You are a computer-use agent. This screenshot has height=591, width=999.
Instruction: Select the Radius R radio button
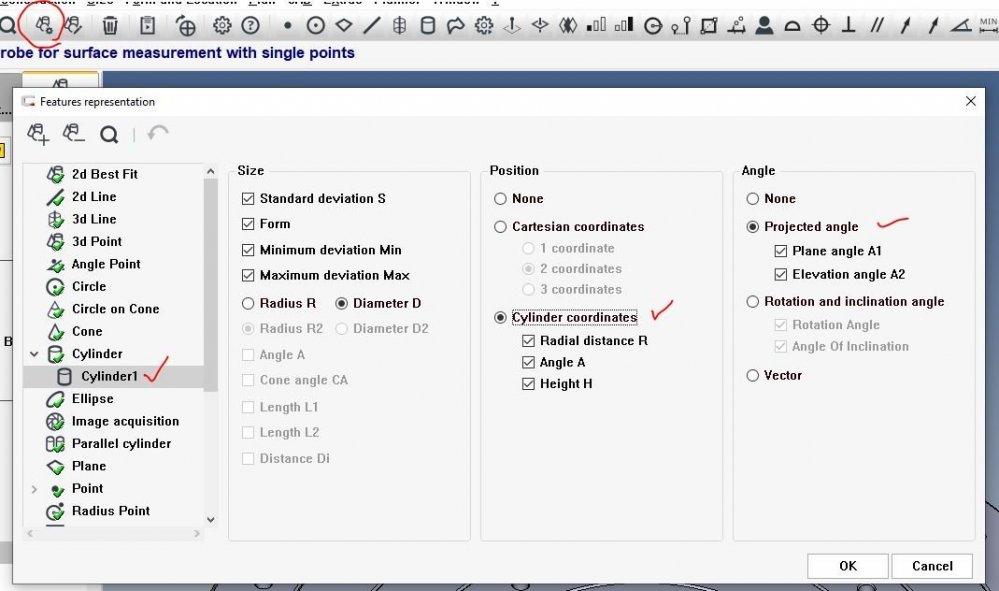coord(249,304)
